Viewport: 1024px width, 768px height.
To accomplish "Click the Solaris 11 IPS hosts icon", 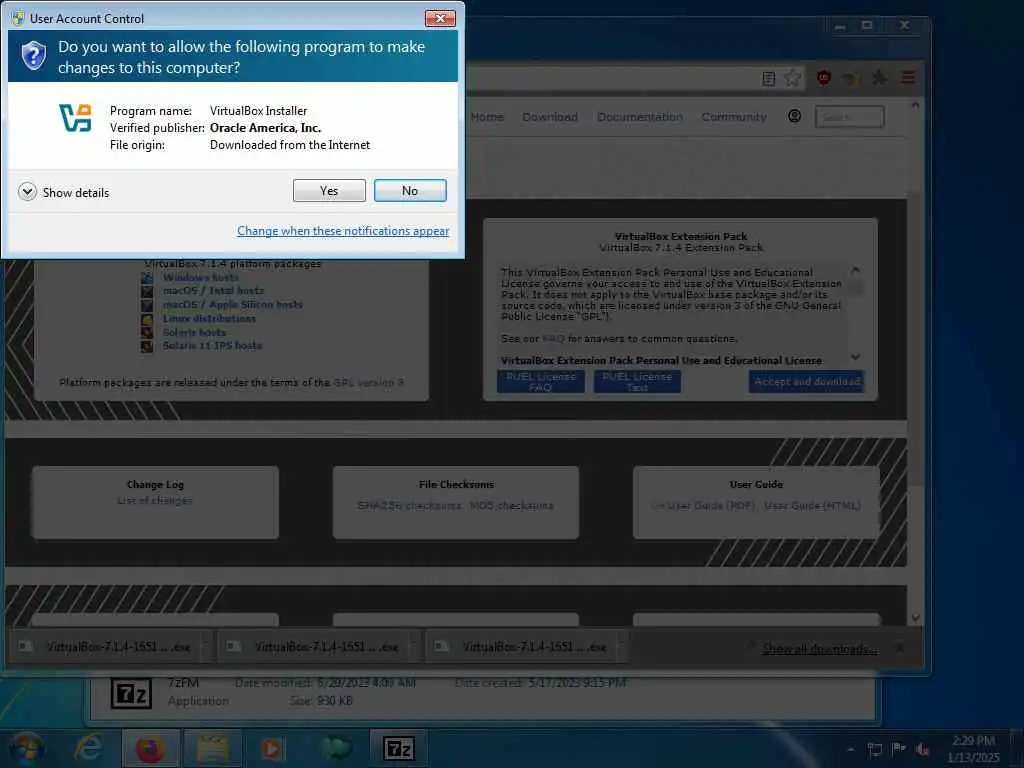I will [x=147, y=346].
